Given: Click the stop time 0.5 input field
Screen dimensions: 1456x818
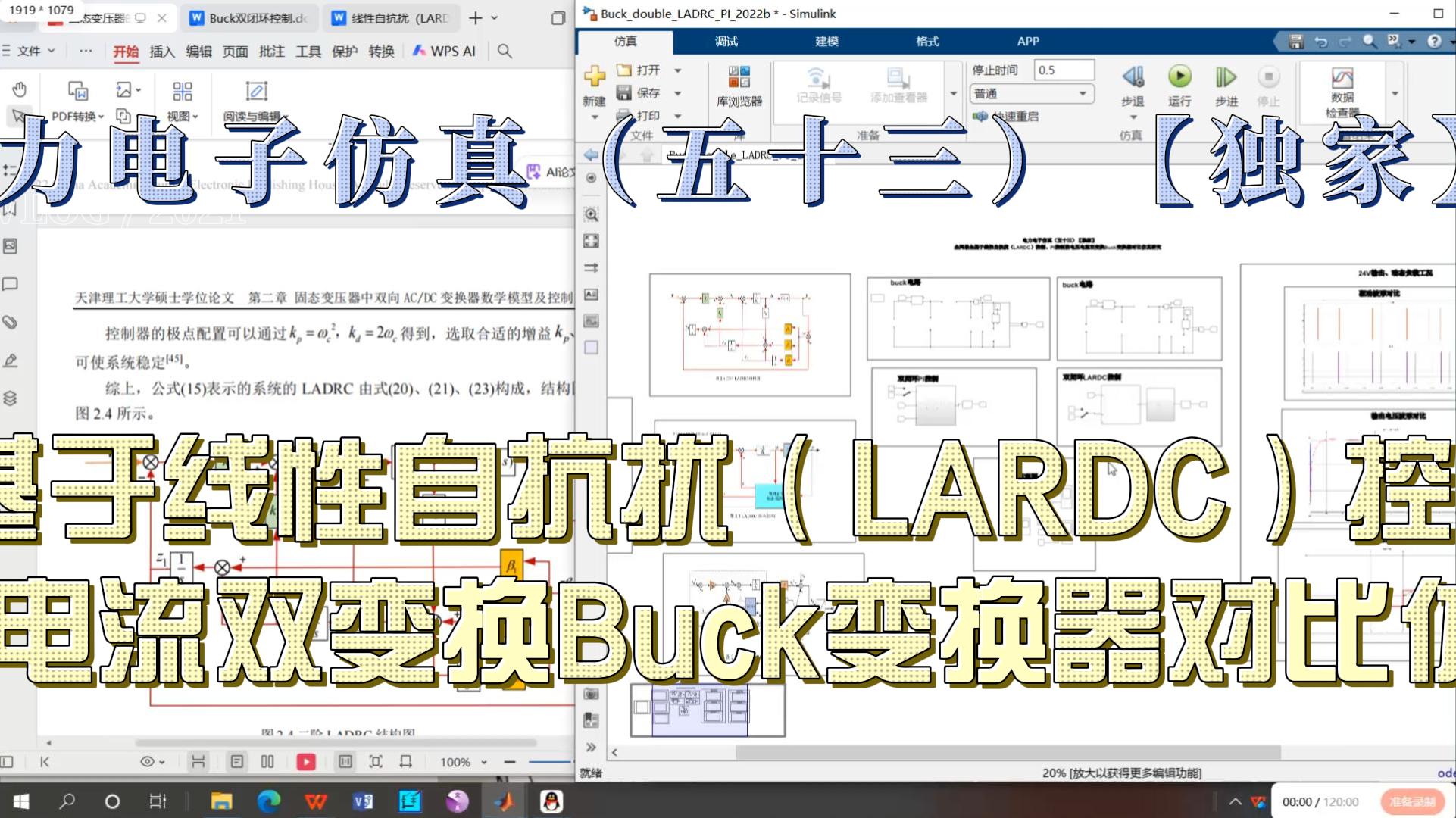Looking at the screenshot, I should (x=1064, y=70).
